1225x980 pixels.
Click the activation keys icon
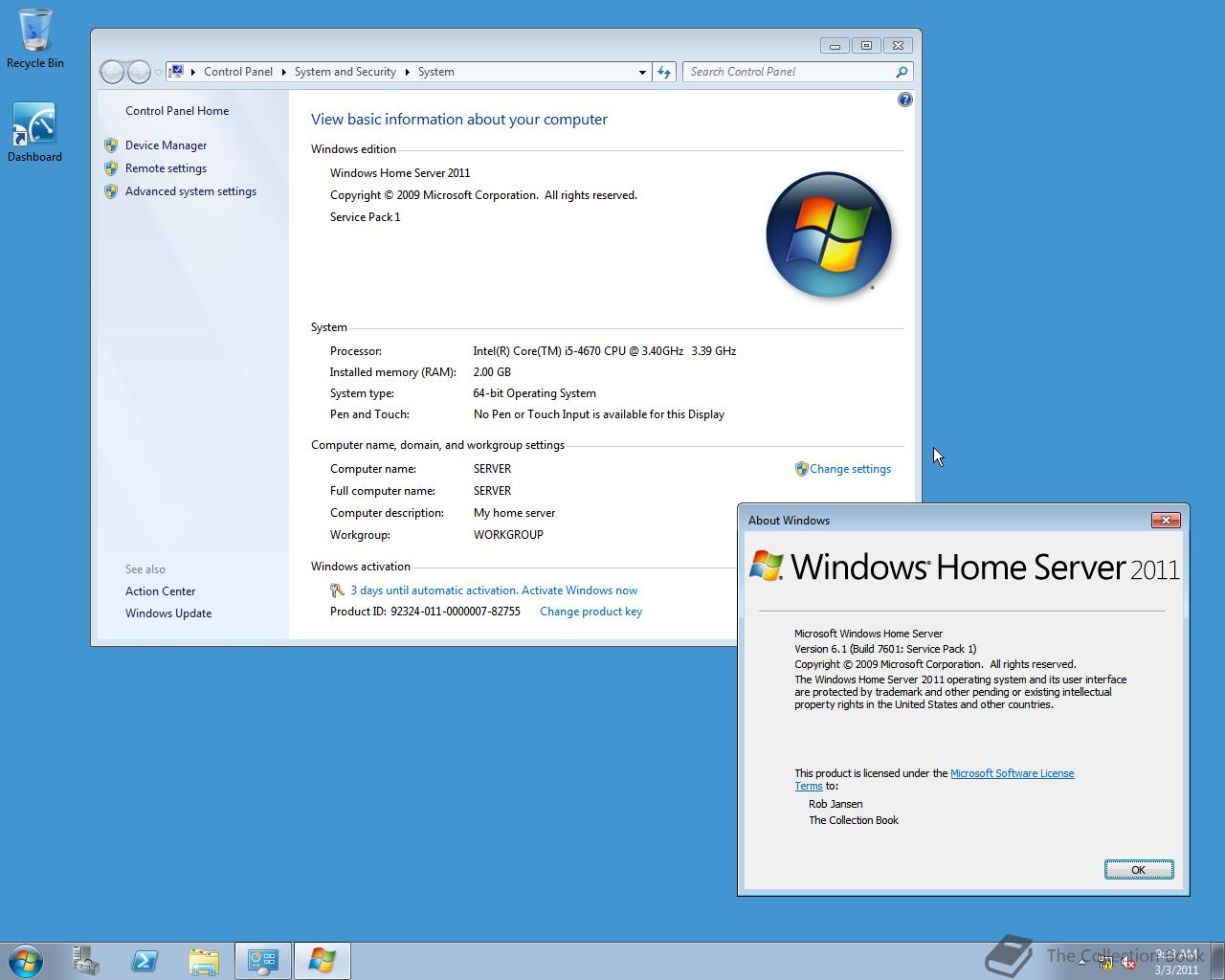(337, 590)
